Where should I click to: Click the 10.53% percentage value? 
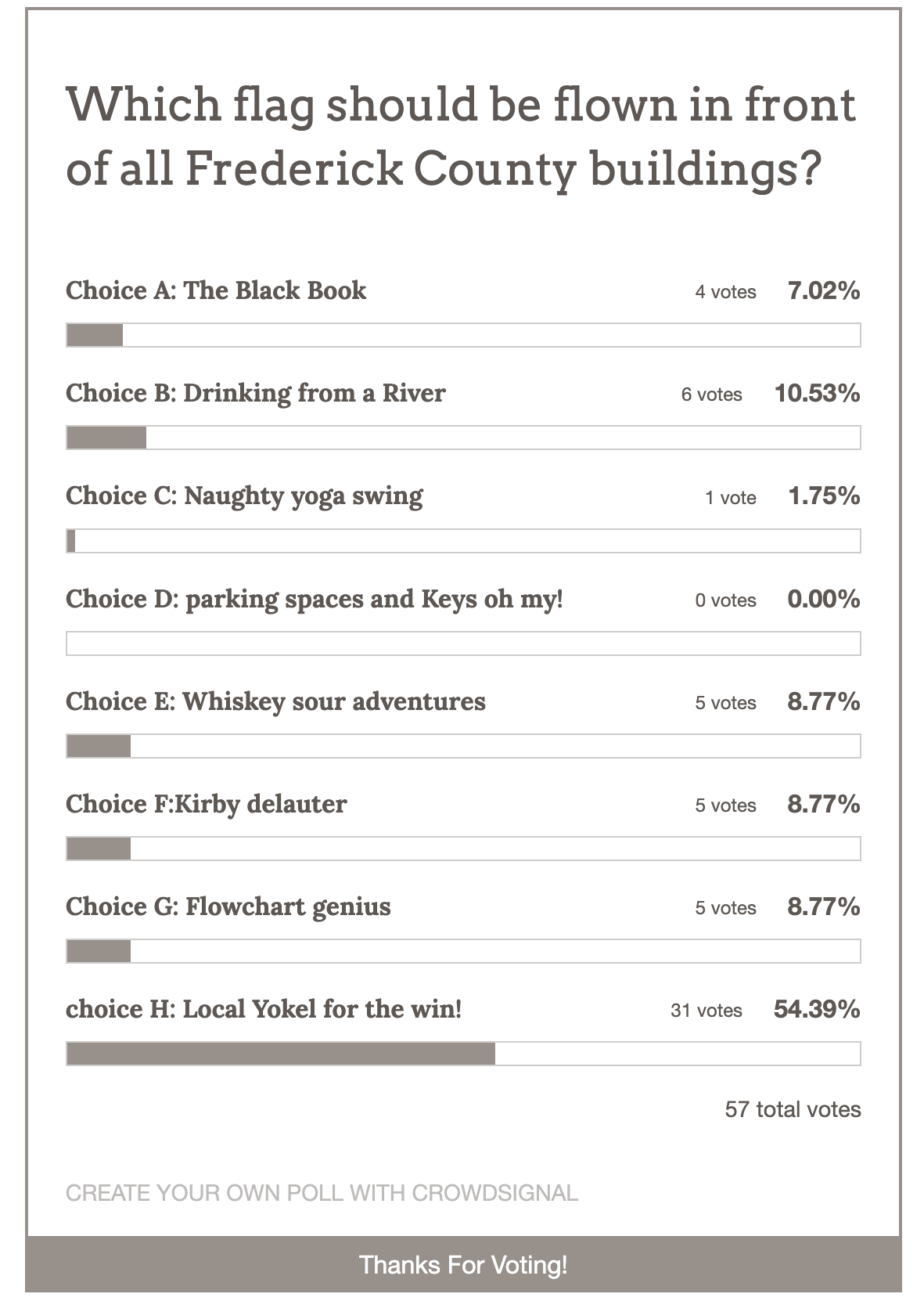(817, 393)
